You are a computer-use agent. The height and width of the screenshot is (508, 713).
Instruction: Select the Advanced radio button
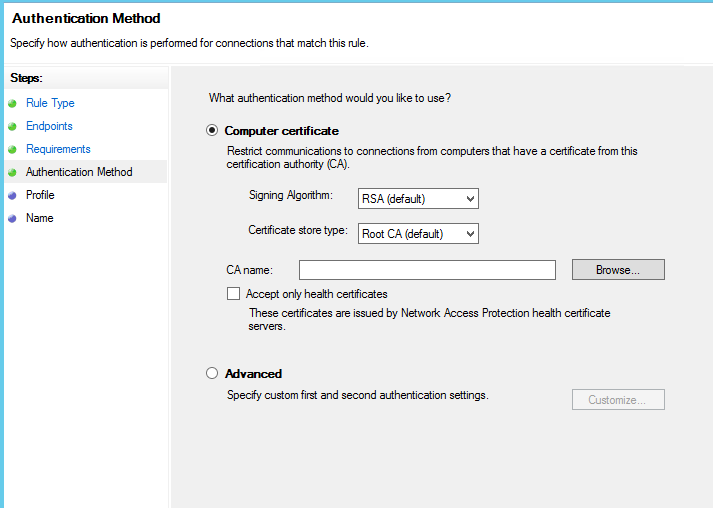(212, 374)
